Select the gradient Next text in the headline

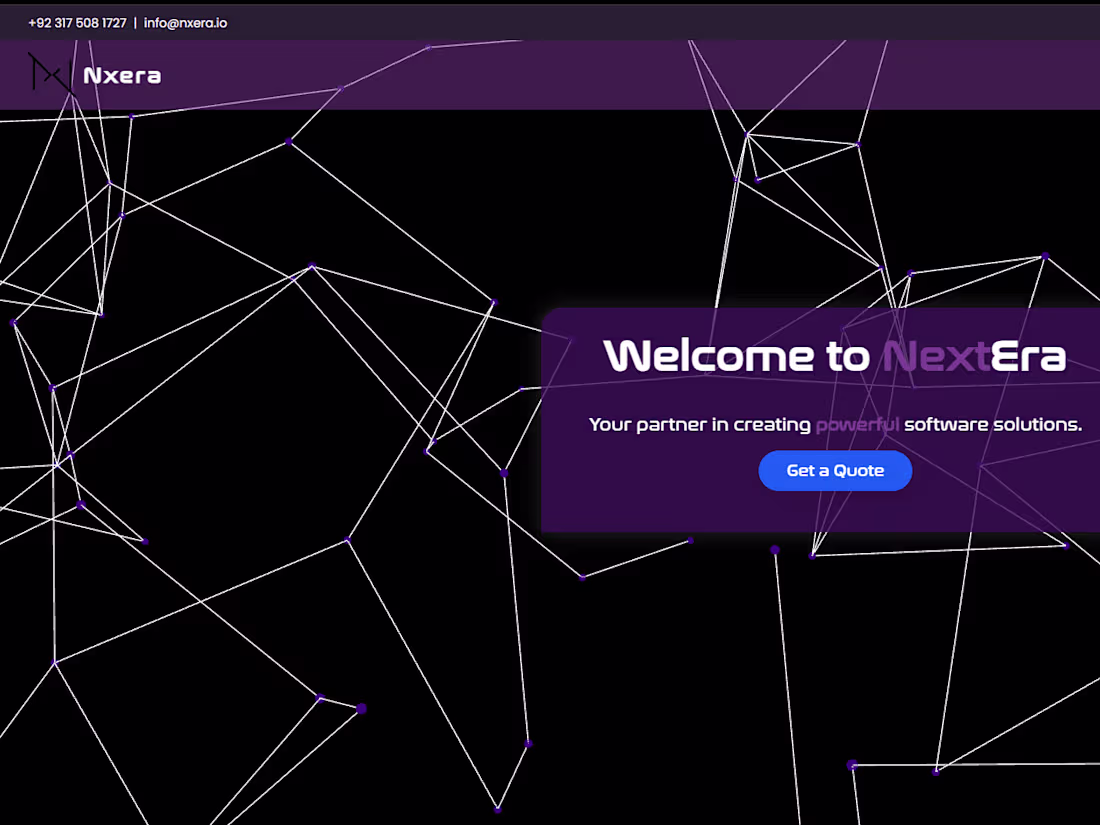point(933,356)
